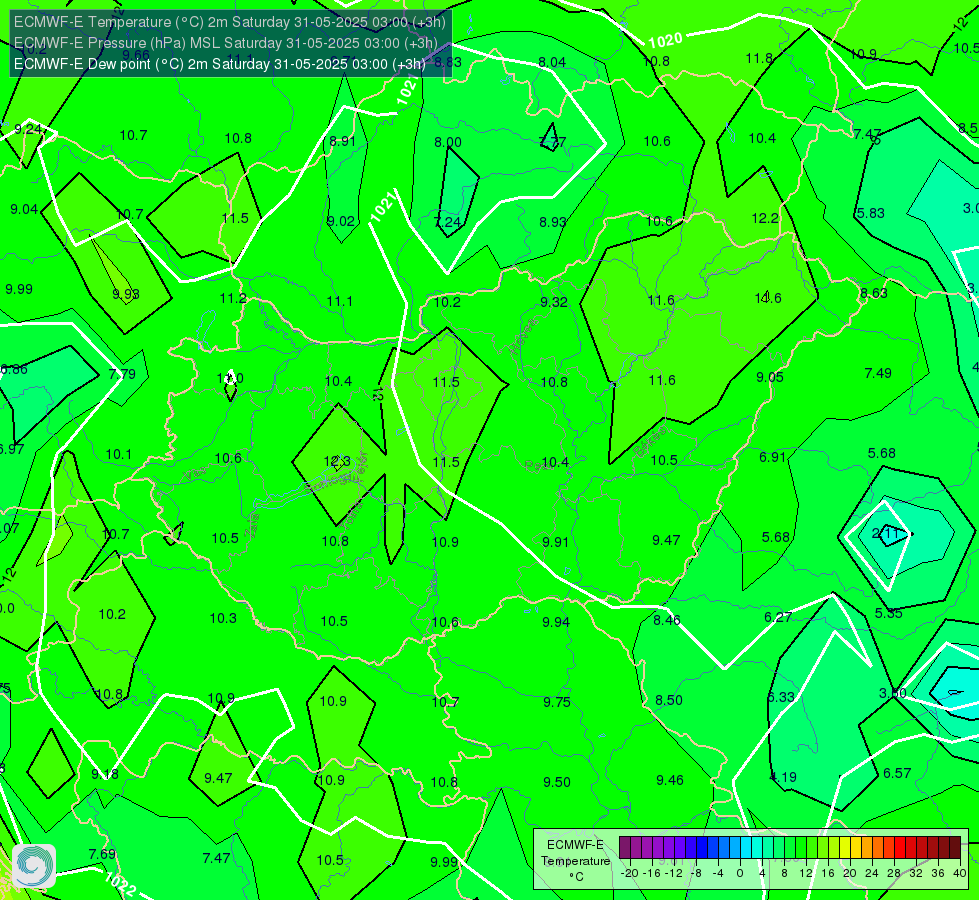
Task: Click the 9.46 temperature value
Action: [670, 779]
